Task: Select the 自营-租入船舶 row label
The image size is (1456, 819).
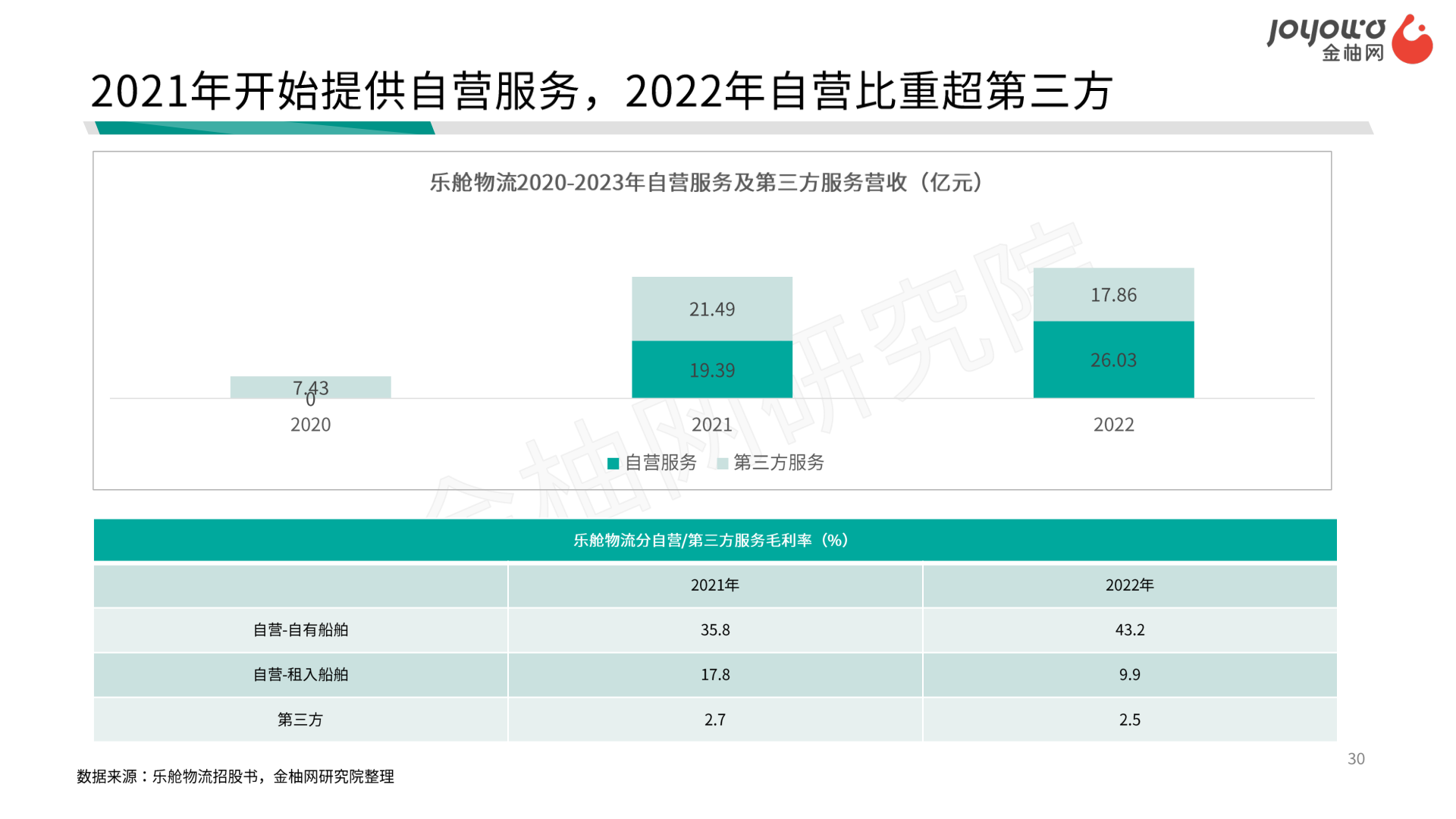Action: pyautogui.click(x=300, y=675)
